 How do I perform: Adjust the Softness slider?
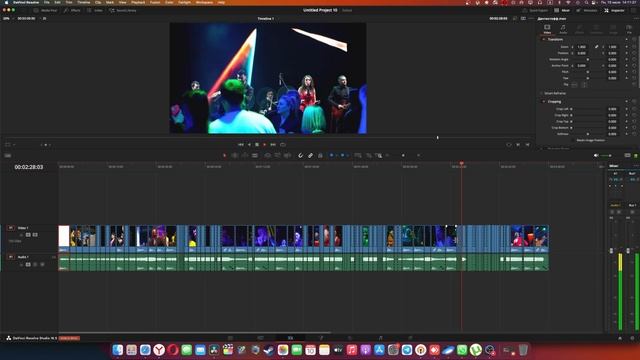[588, 134]
